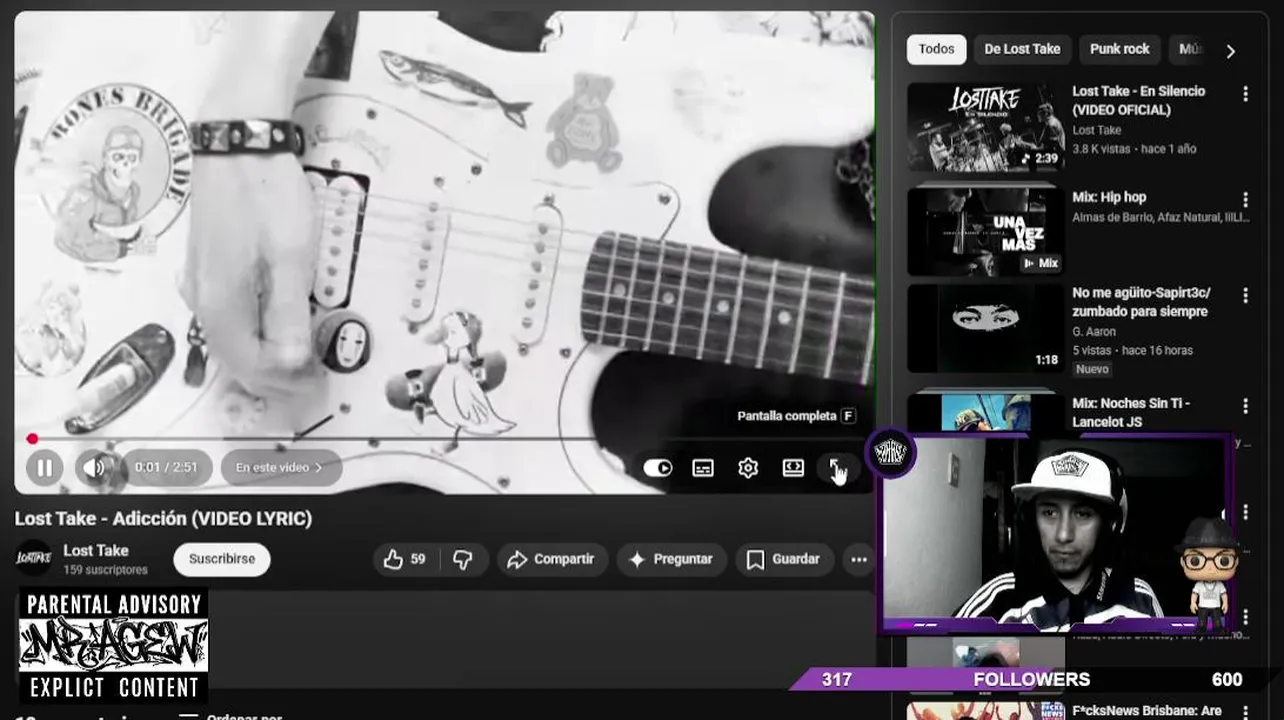
Task: Open 'Lost Take - En Silencio (VIDEO OFICIAL)' title
Action: [x=1139, y=100]
